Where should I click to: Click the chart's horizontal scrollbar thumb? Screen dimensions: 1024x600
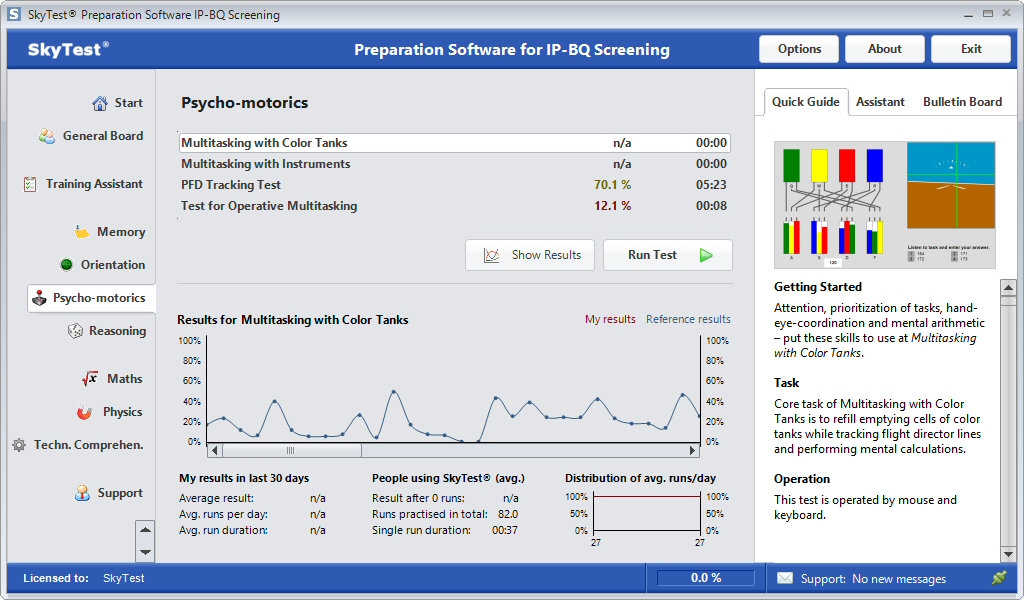click(x=291, y=451)
